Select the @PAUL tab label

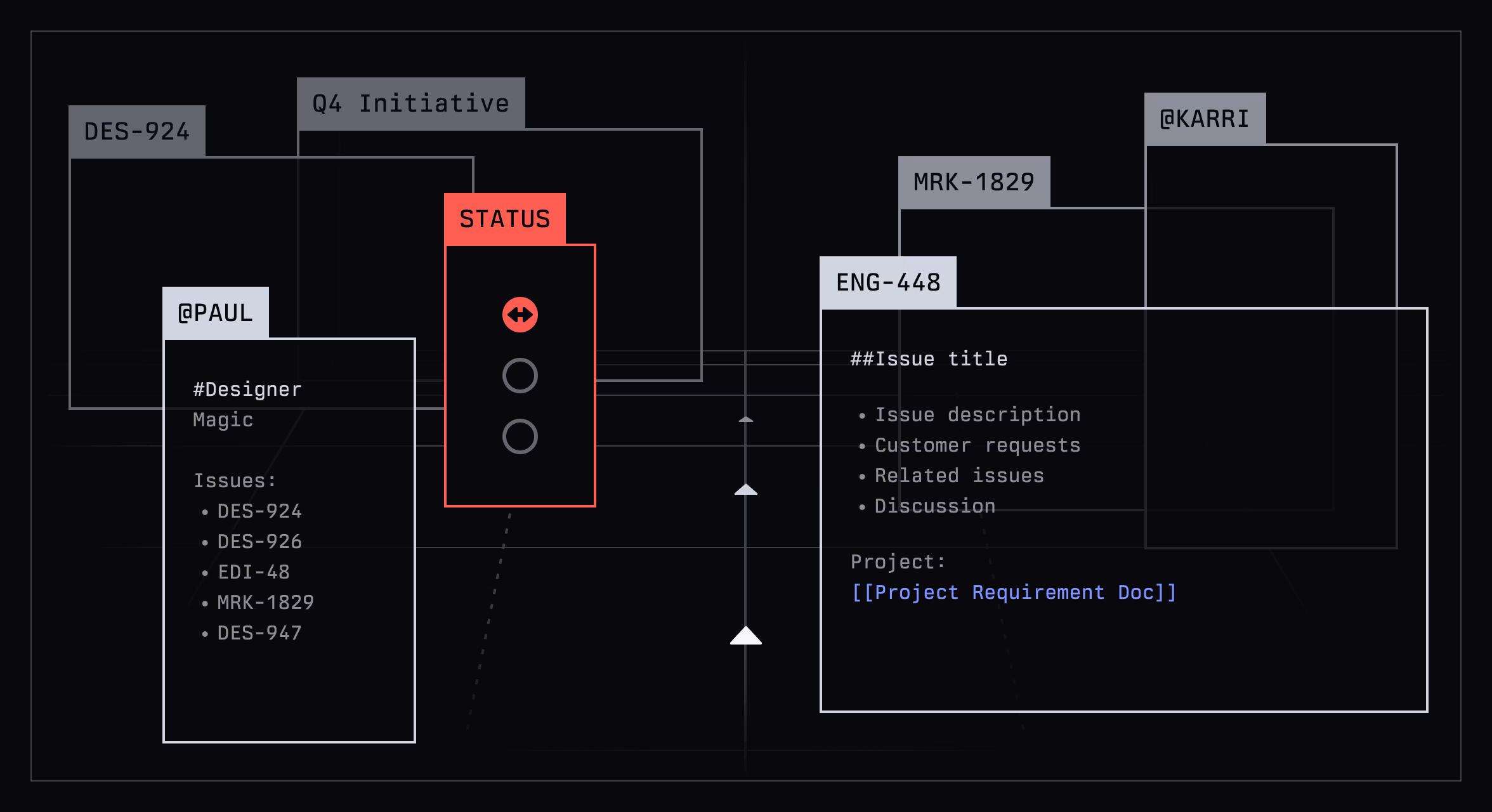pos(216,313)
